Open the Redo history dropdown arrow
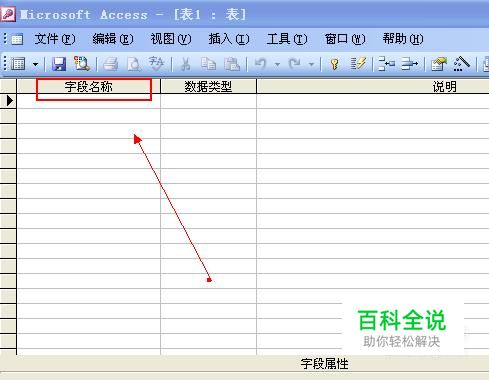489x380 pixels. click(311, 64)
